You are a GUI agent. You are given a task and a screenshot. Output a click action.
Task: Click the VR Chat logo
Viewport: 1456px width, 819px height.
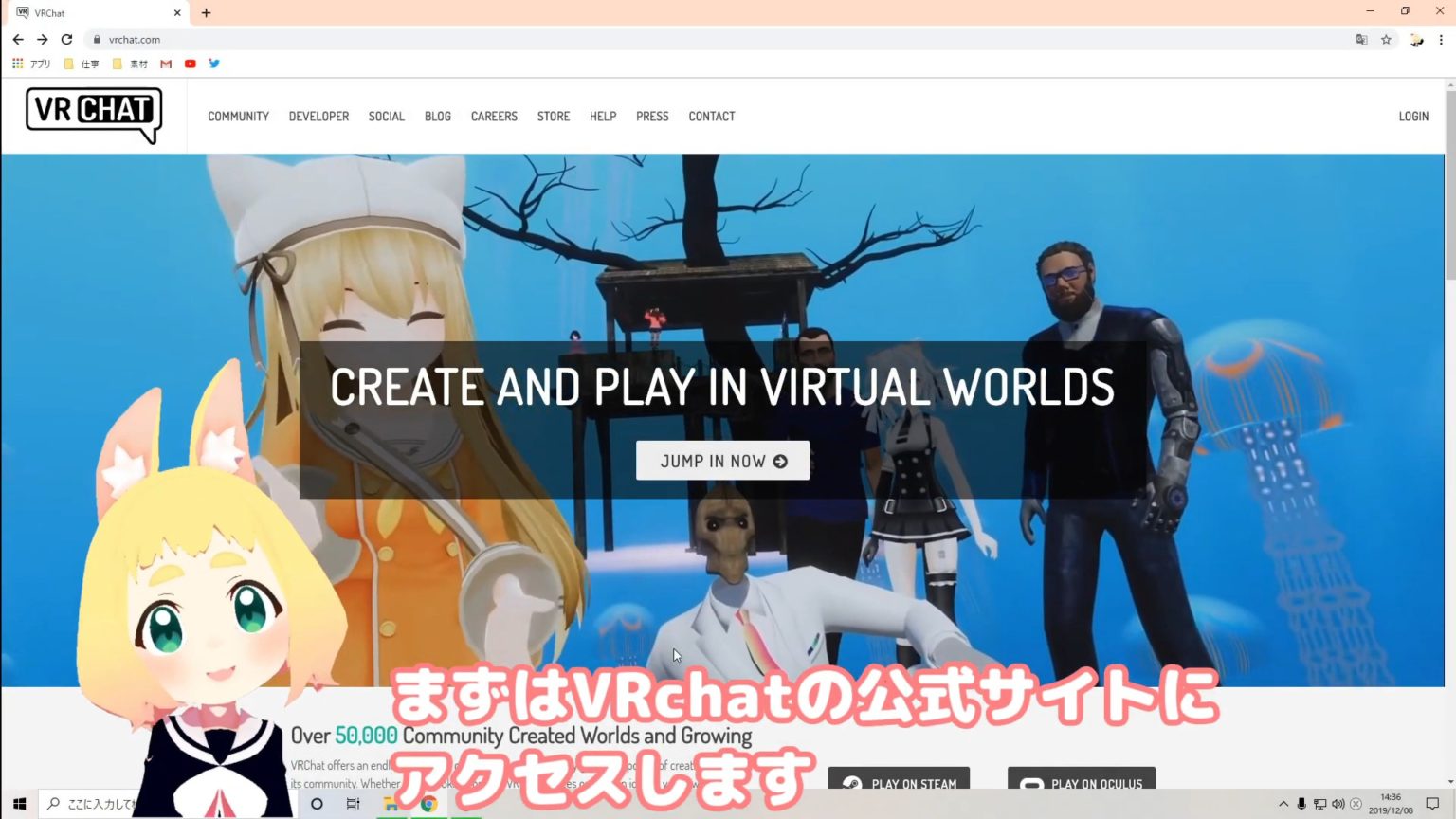tap(92, 114)
